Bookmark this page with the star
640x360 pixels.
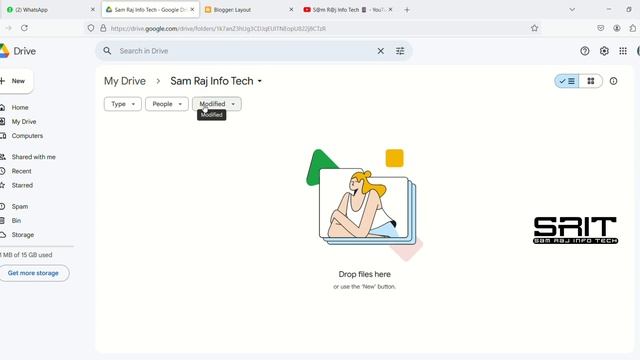click(535, 28)
